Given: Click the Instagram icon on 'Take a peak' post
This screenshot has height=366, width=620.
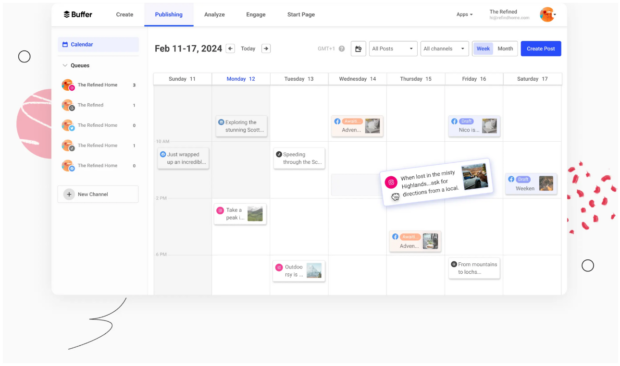Looking at the screenshot, I should click(220, 210).
